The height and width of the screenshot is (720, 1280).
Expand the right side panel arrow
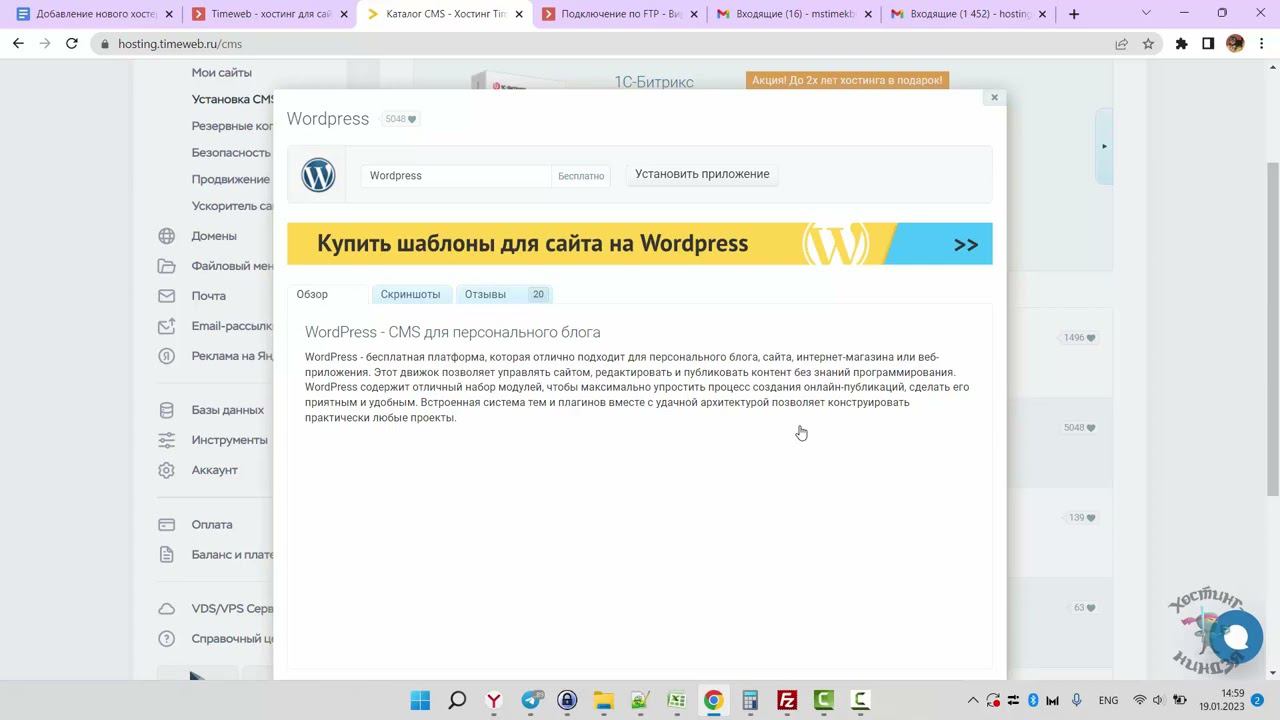[x=1104, y=146]
